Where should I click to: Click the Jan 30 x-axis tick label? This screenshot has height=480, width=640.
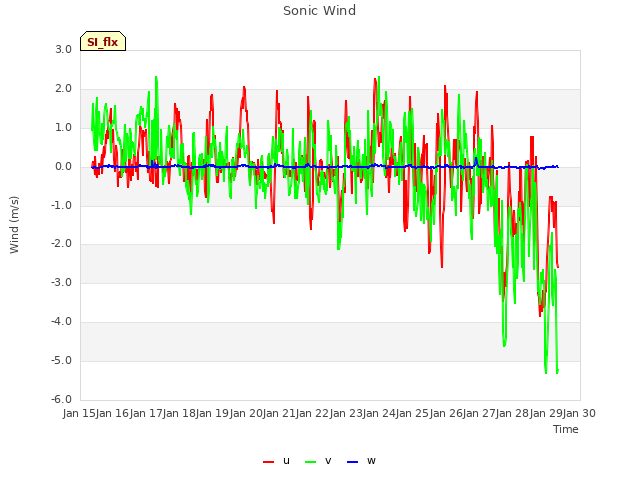(x=579, y=413)
